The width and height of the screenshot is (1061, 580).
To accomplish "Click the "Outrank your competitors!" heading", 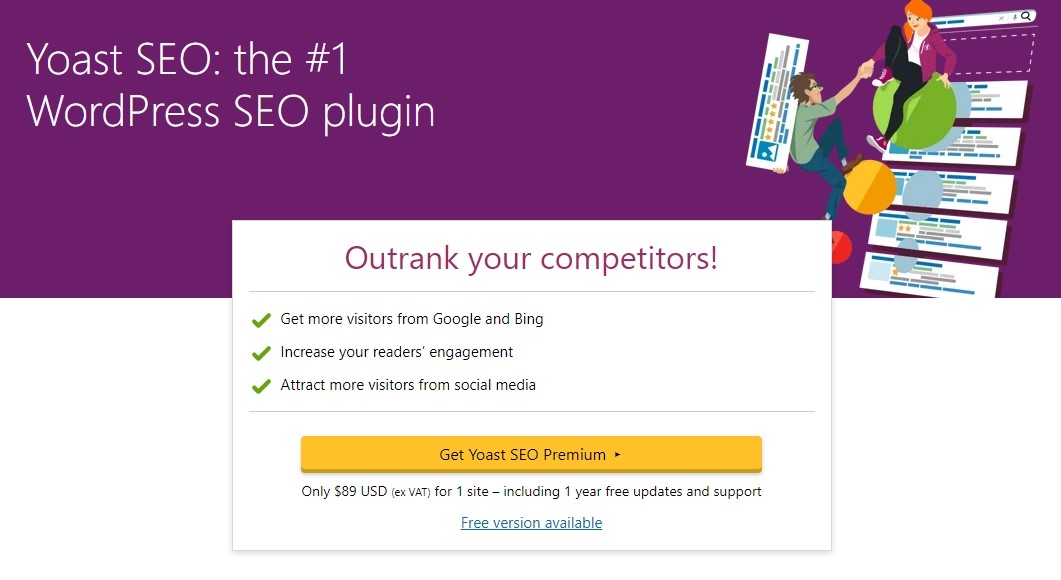I will coord(531,258).
